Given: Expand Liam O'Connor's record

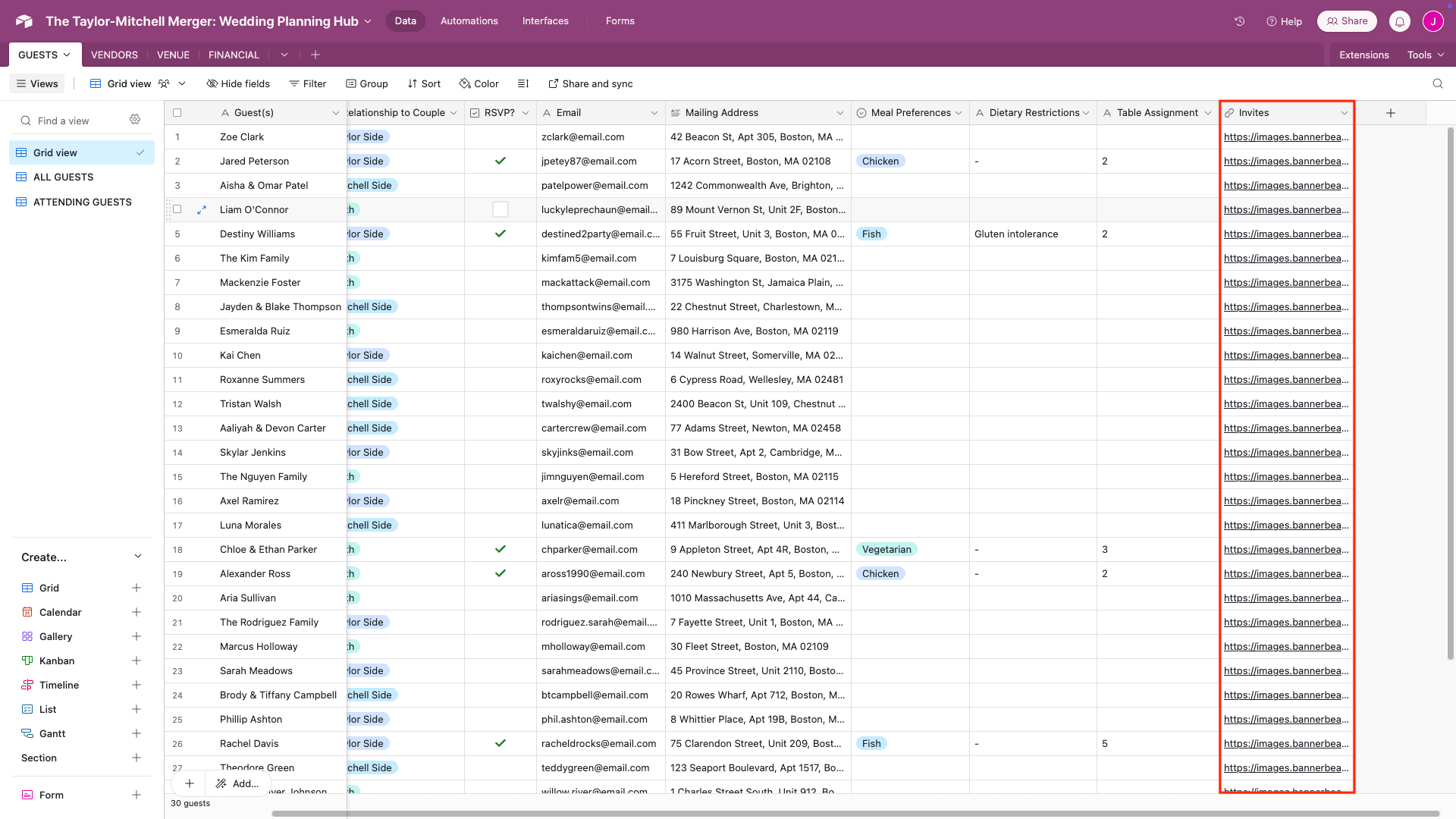Looking at the screenshot, I should (x=202, y=209).
